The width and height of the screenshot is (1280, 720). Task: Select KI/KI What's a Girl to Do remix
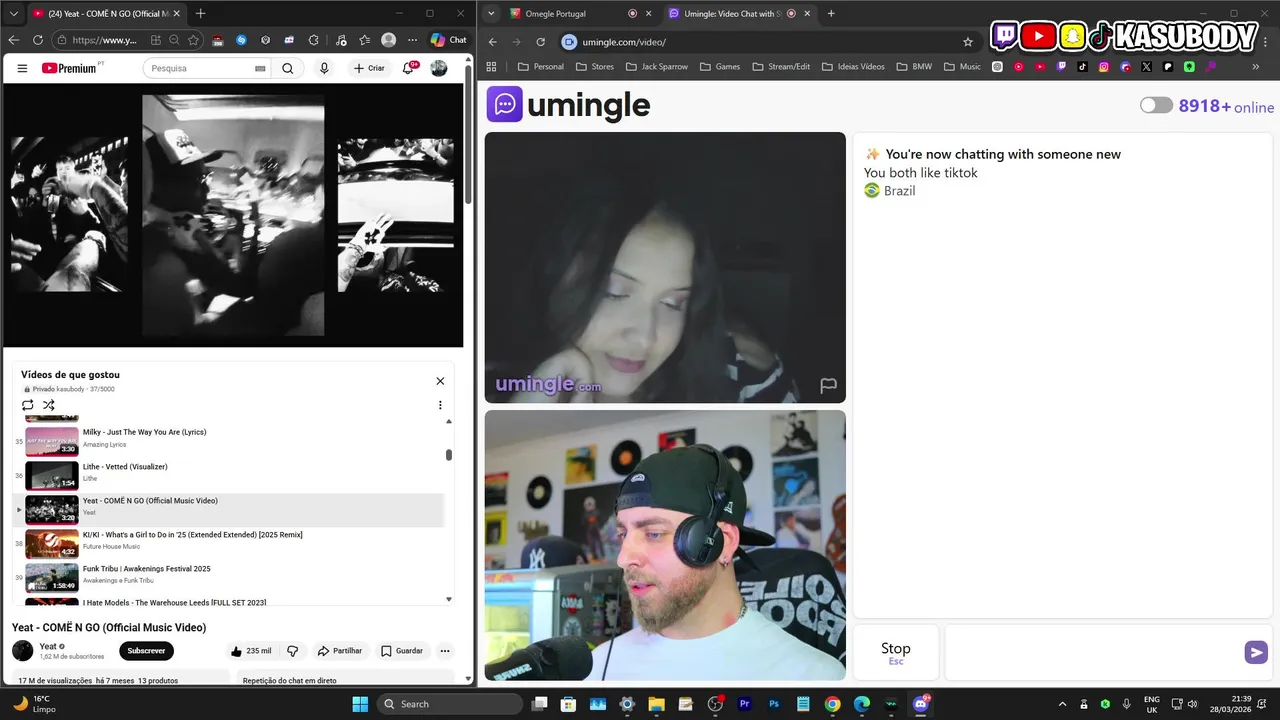tap(228, 542)
